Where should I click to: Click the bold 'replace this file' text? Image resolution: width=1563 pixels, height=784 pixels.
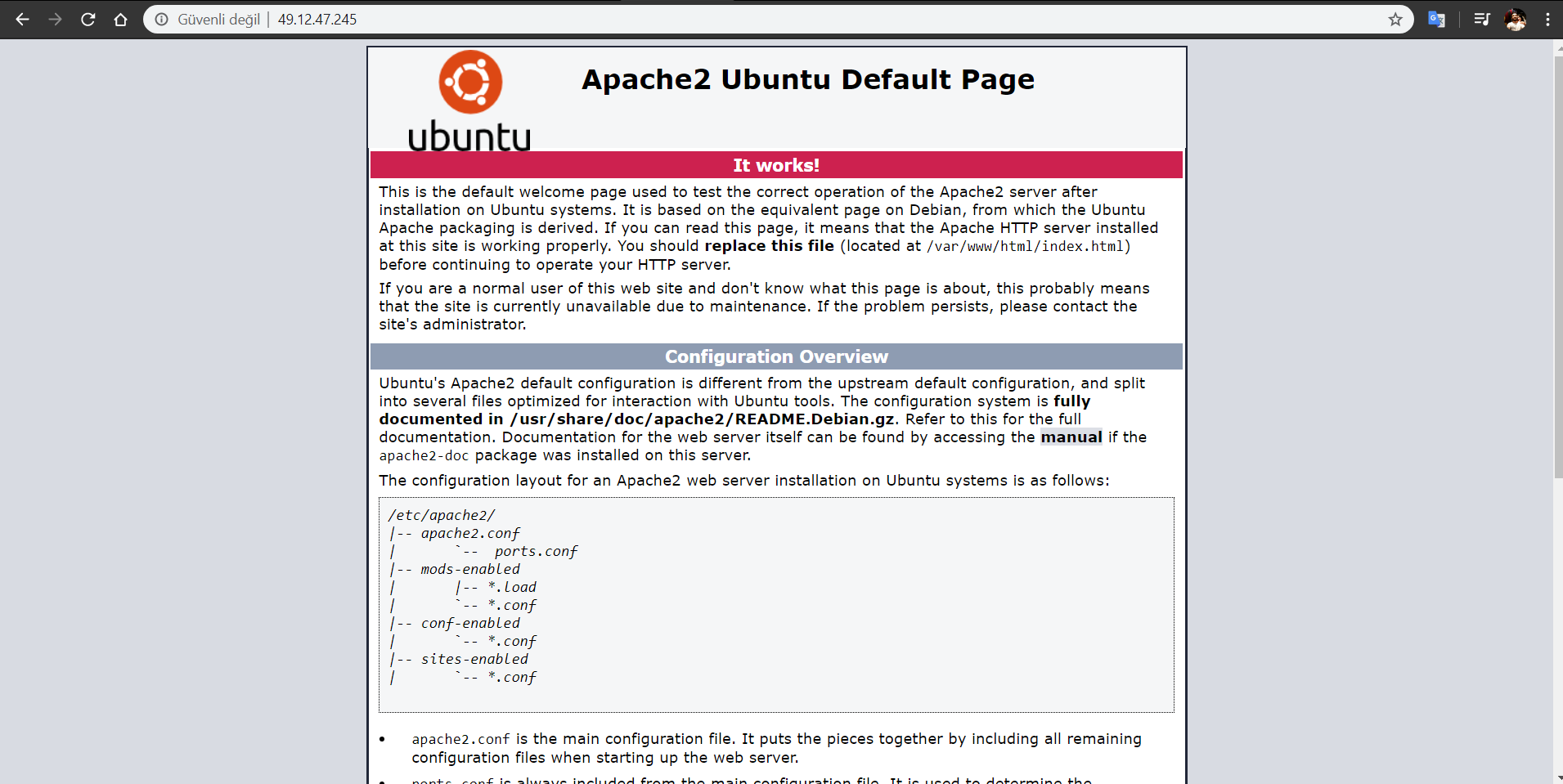point(769,246)
